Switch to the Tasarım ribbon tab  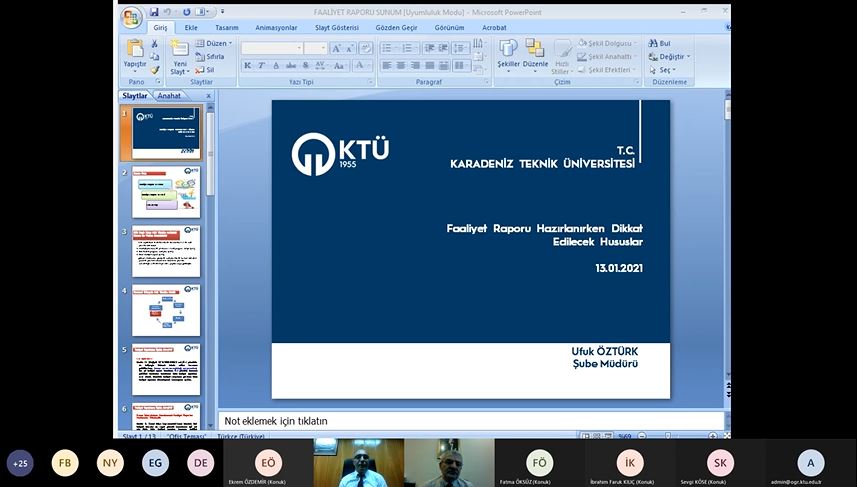227,28
